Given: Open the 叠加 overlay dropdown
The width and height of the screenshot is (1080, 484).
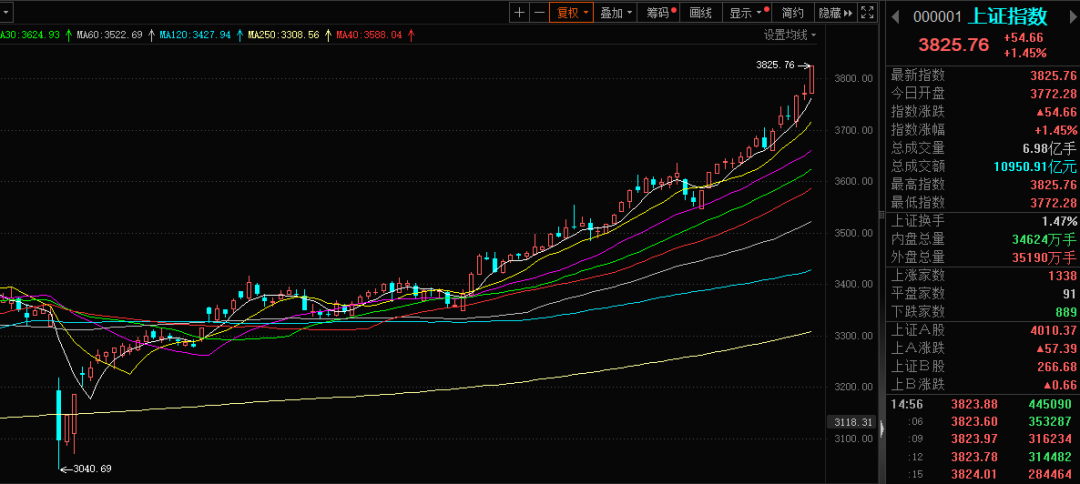Looking at the screenshot, I should click(615, 12).
